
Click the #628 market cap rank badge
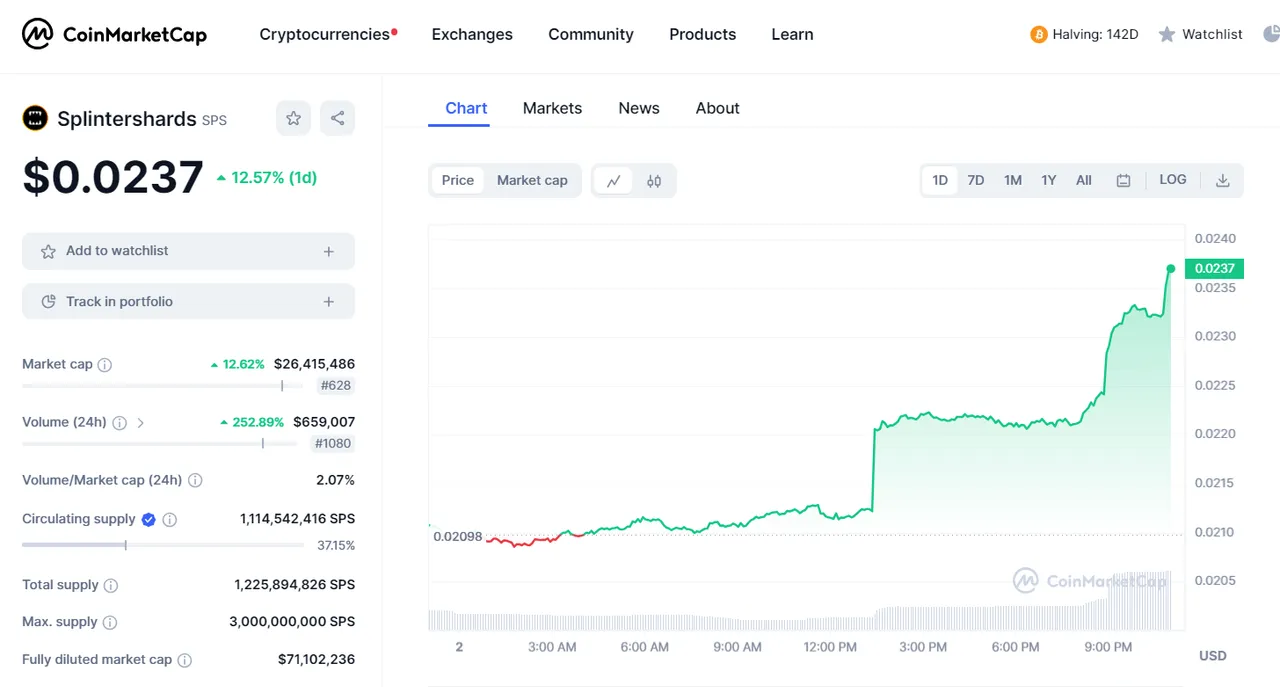(x=336, y=386)
